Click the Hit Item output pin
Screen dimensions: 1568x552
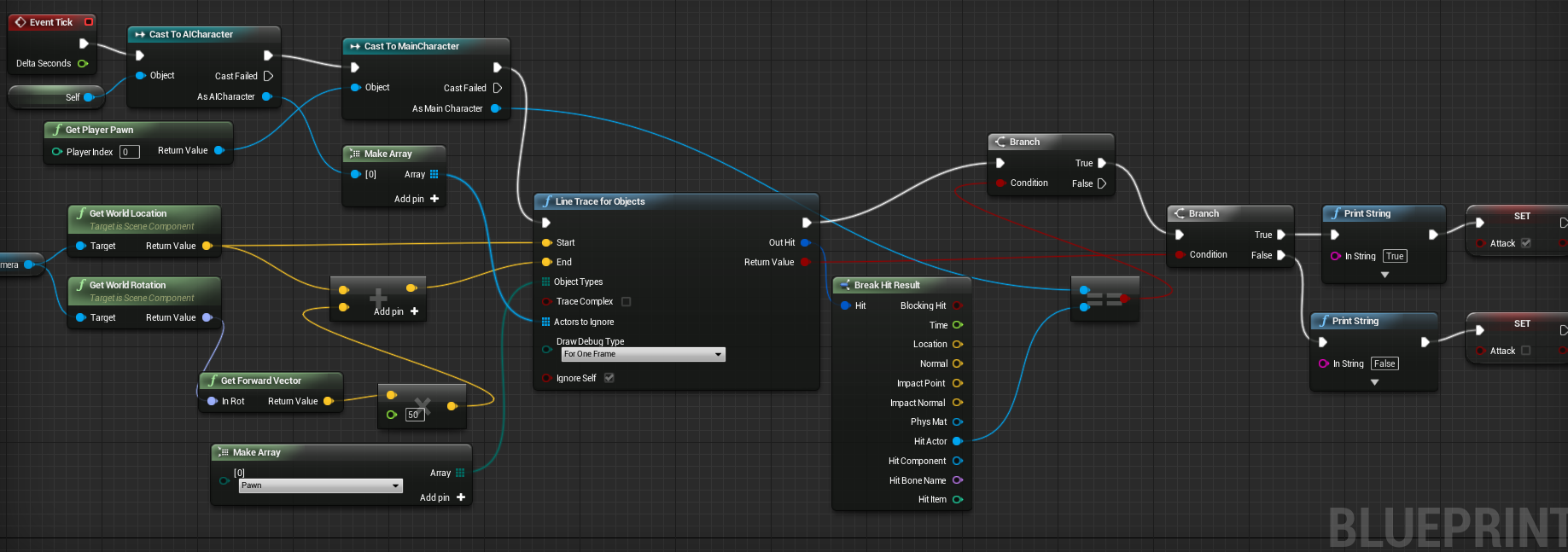pyautogui.click(x=958, y=500)
